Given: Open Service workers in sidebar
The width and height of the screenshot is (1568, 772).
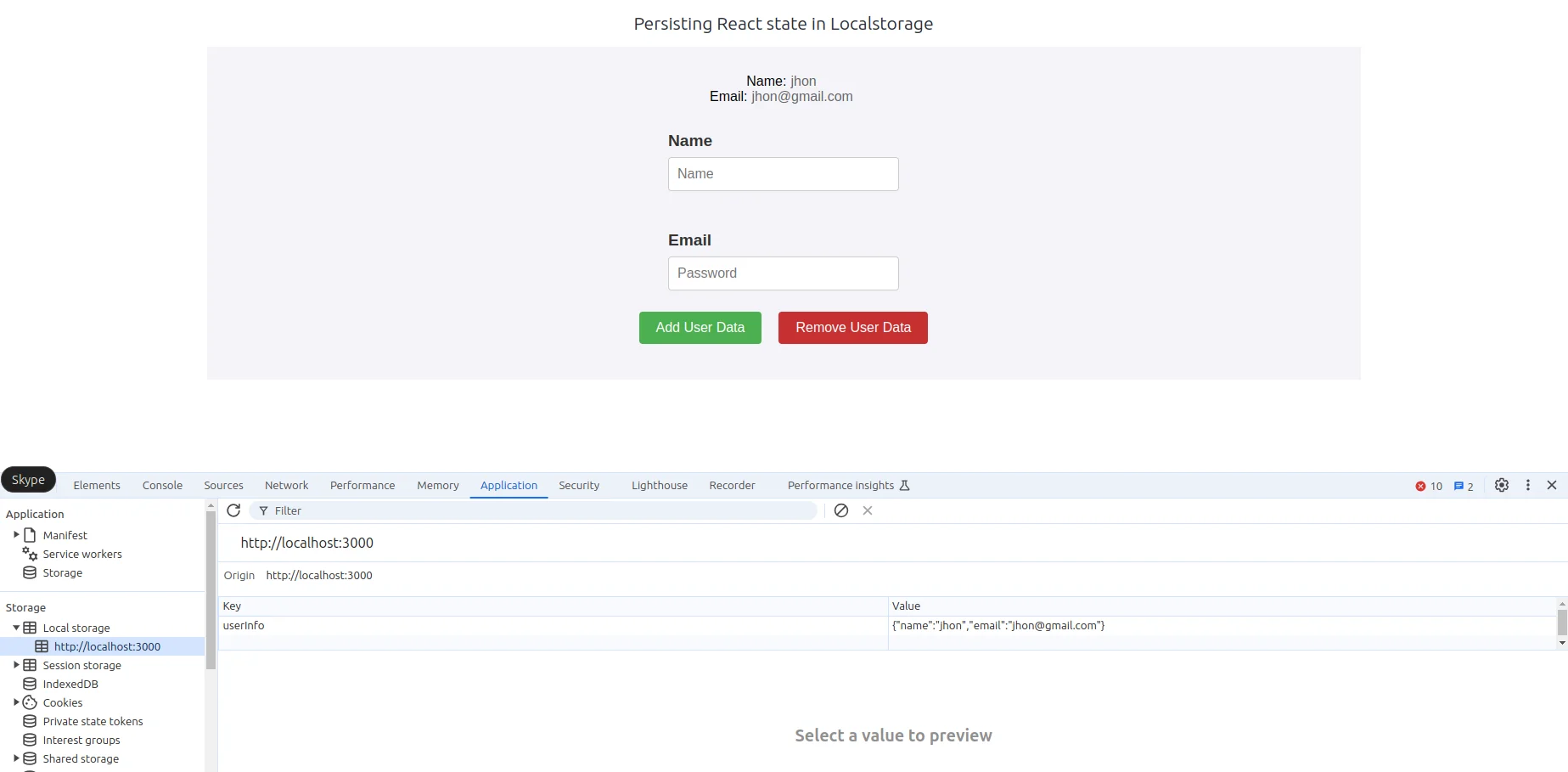Looking at the screenshot, I should (x=82, y=554).
